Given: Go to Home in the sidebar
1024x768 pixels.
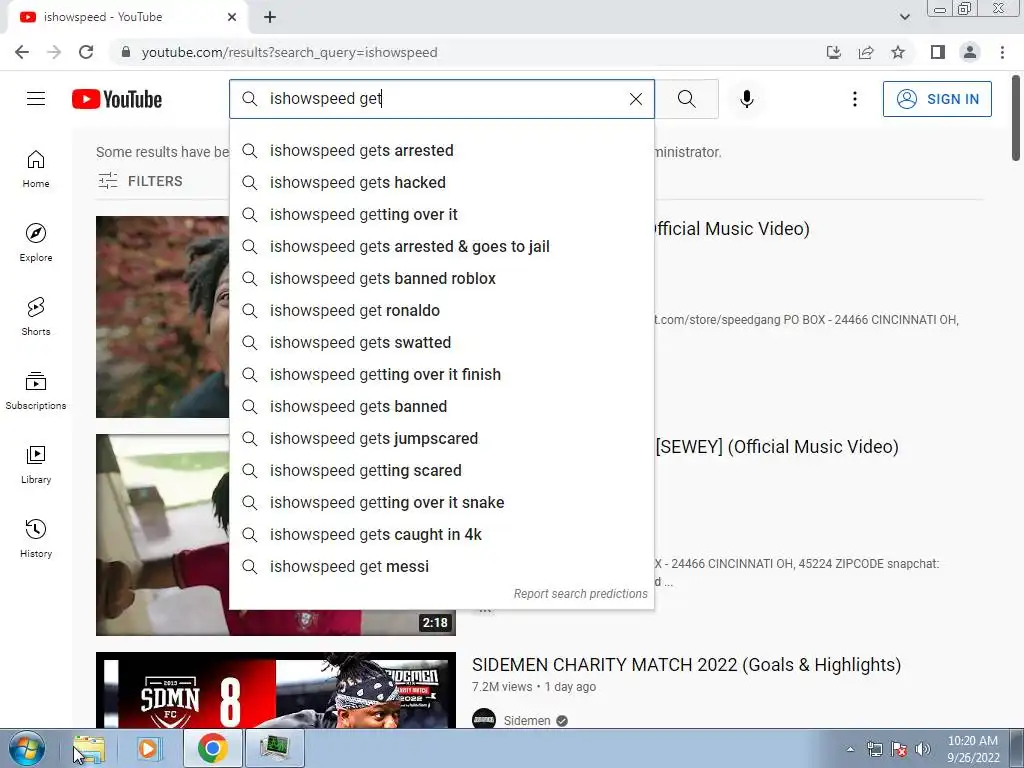Looking at the screenshot, I should pos(36,169).
